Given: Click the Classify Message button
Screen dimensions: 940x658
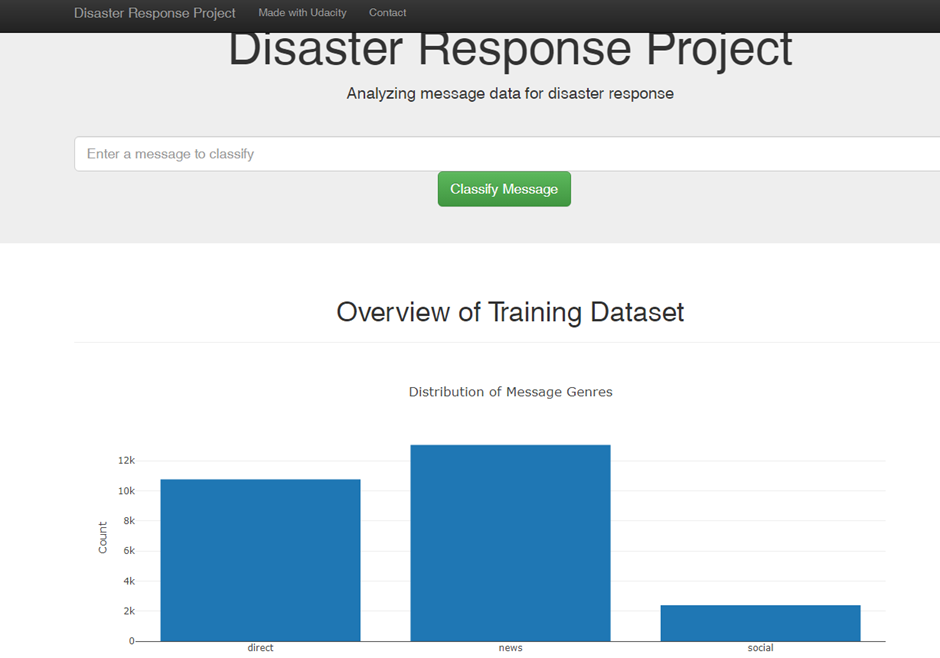Looking at the screenshot, I should click(504, 188).
